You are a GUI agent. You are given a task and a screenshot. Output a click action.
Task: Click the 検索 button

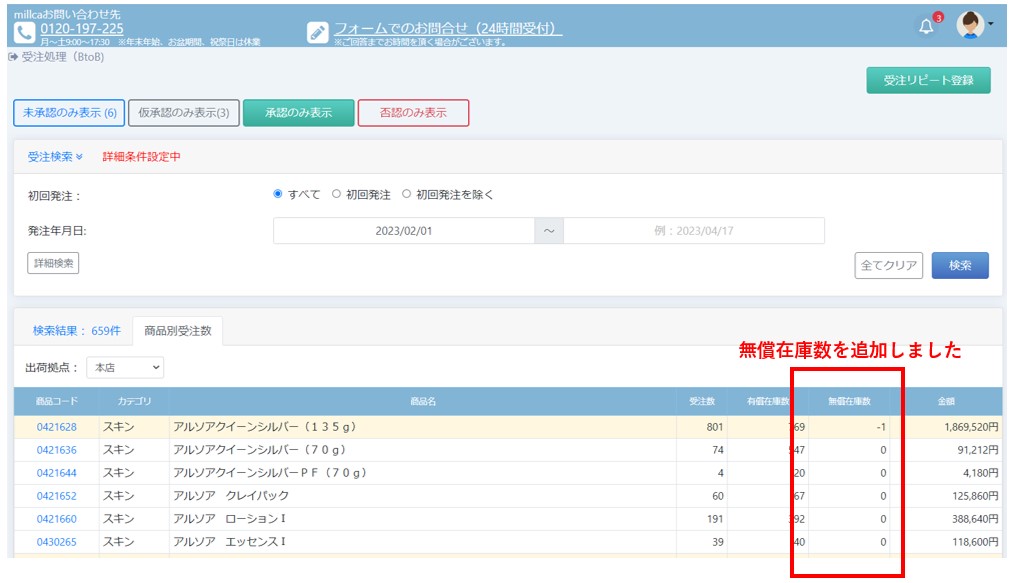pyautogui.click(x=960, y=265)
